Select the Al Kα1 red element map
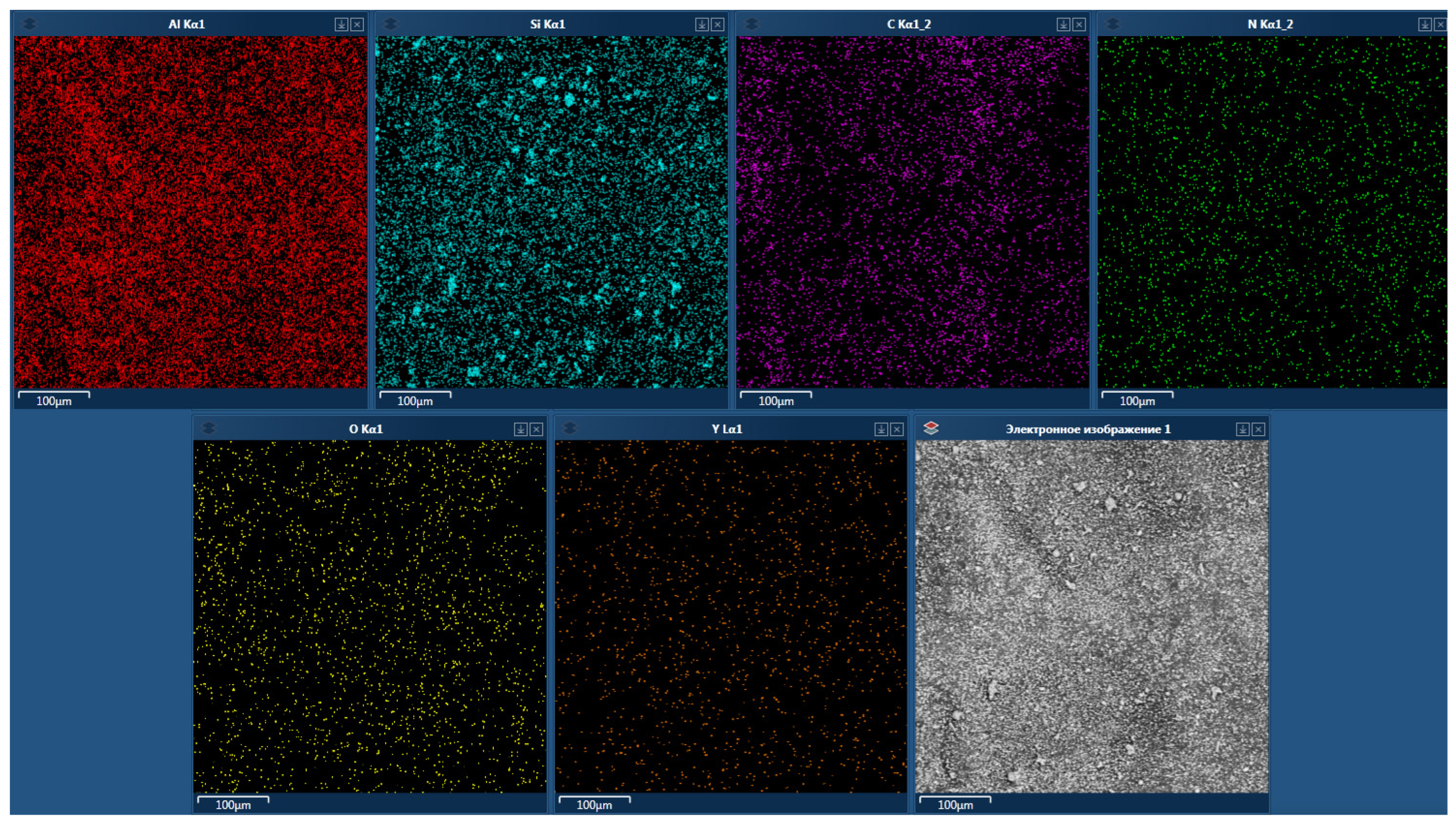This screenshot has width=1456, height=827. 190,212
